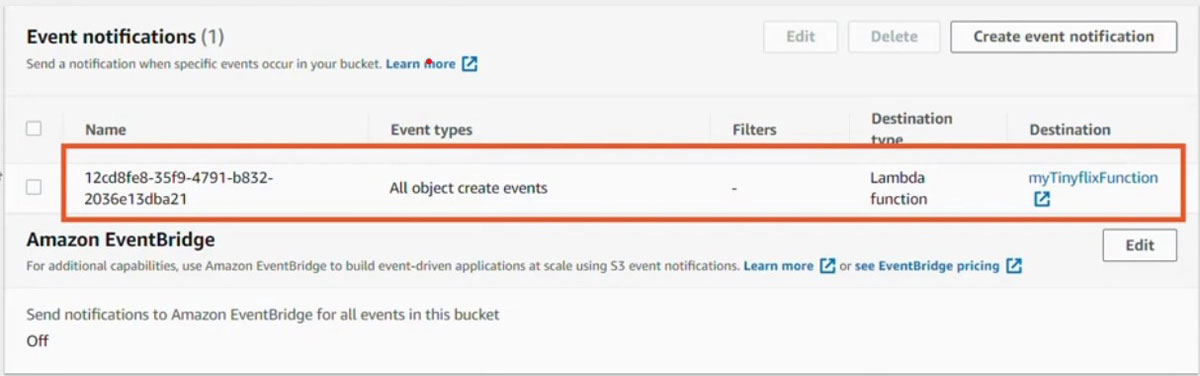Click external icon beside EventBridge Learn more
Viewport: 1200px width, 376px height.
tap(827, 266)
